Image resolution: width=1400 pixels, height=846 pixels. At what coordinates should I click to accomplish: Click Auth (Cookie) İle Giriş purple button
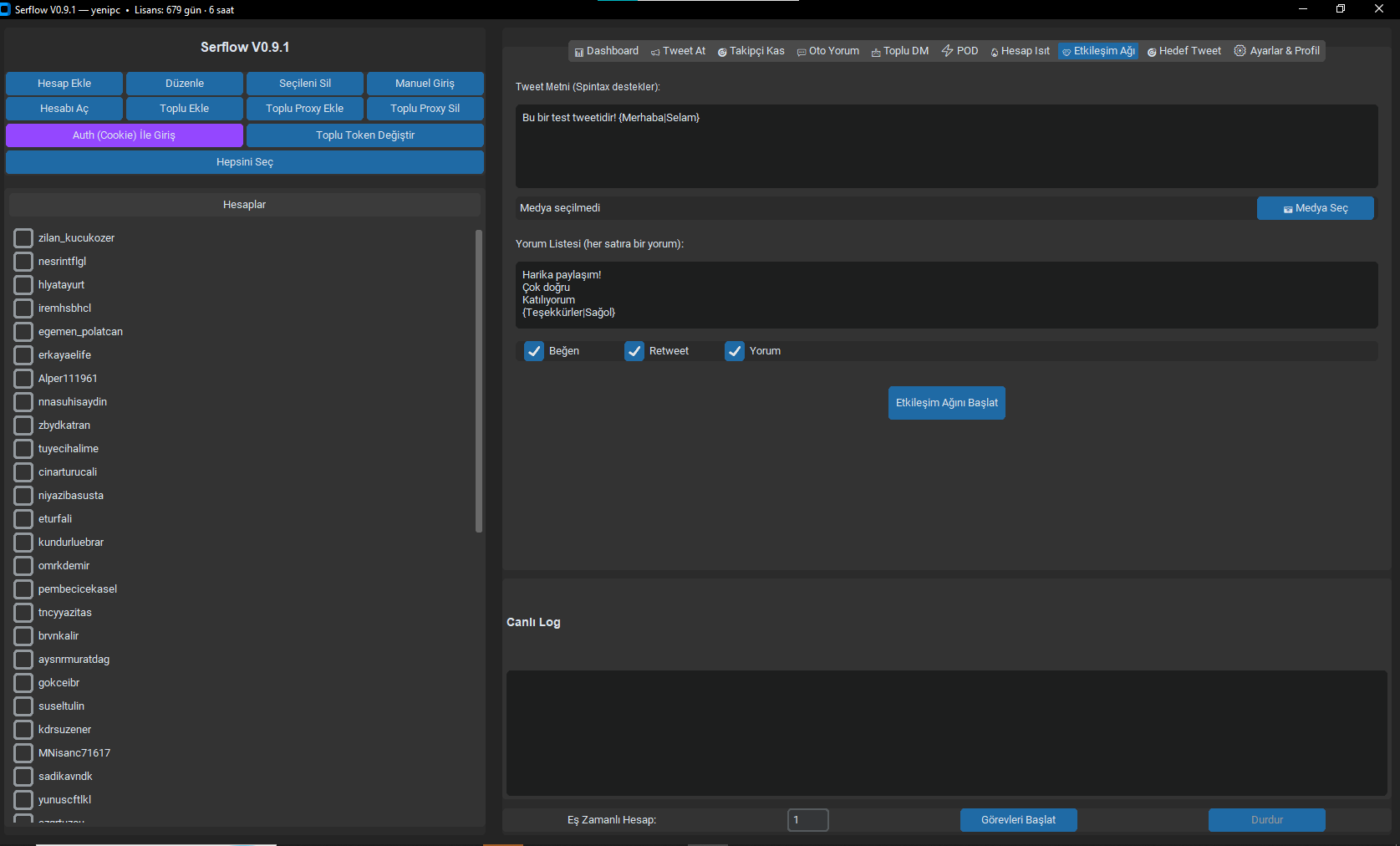(x=124, y=135)
